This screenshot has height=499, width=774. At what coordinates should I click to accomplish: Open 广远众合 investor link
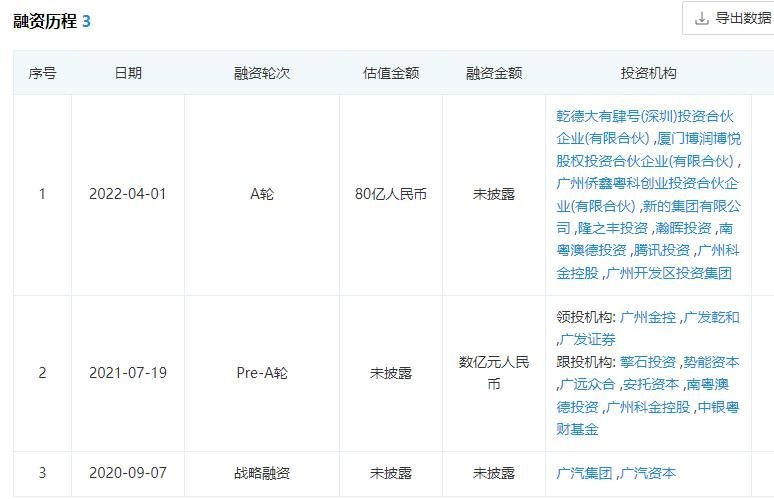[x=587, y=384]
